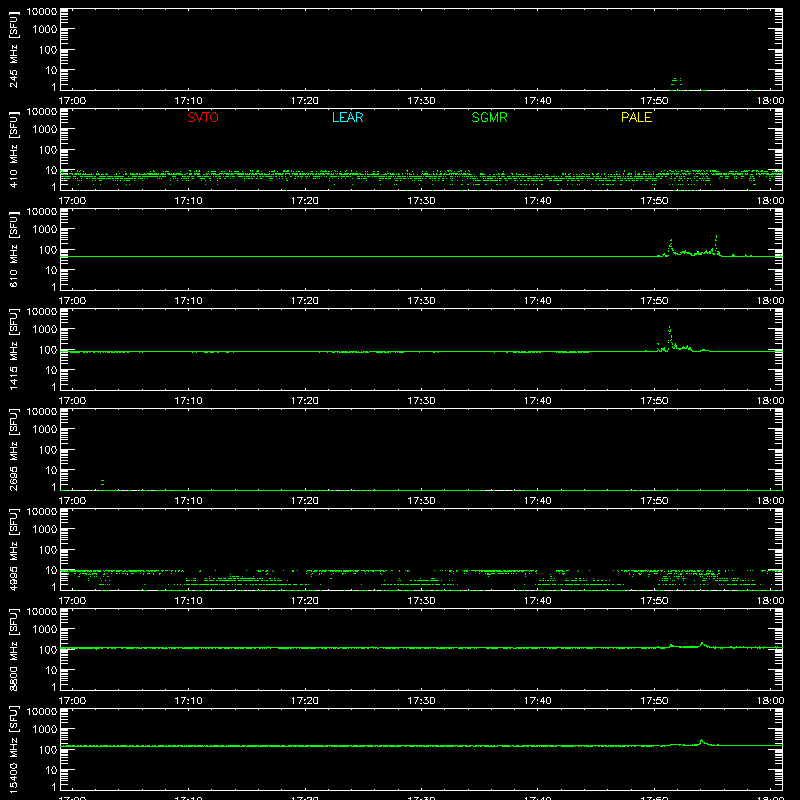Select the 8800 MHz [SFU] axis title
800x800 pixels.
tap(13, 649)
